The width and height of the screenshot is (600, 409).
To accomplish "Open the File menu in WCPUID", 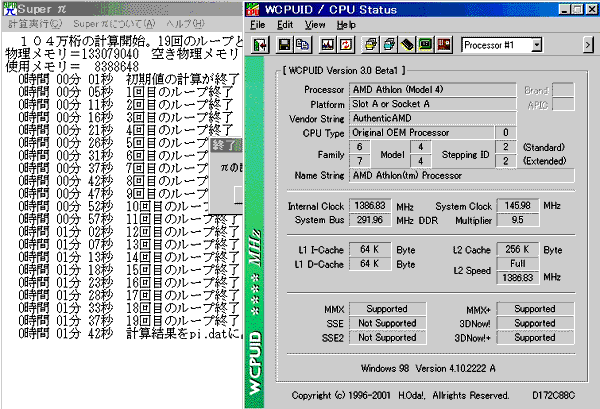I will pos(258,25).
